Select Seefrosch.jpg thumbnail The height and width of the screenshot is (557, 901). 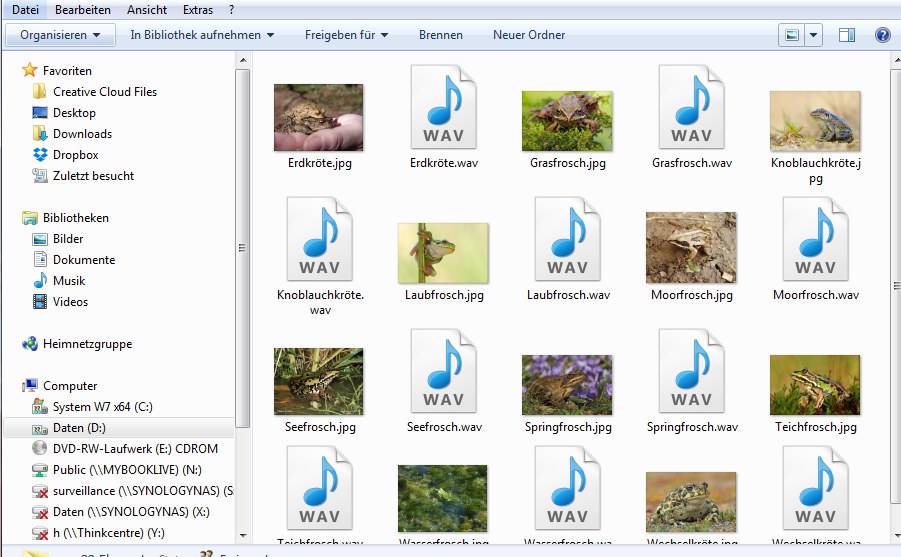pyautogui.click(x=318, y=381)
